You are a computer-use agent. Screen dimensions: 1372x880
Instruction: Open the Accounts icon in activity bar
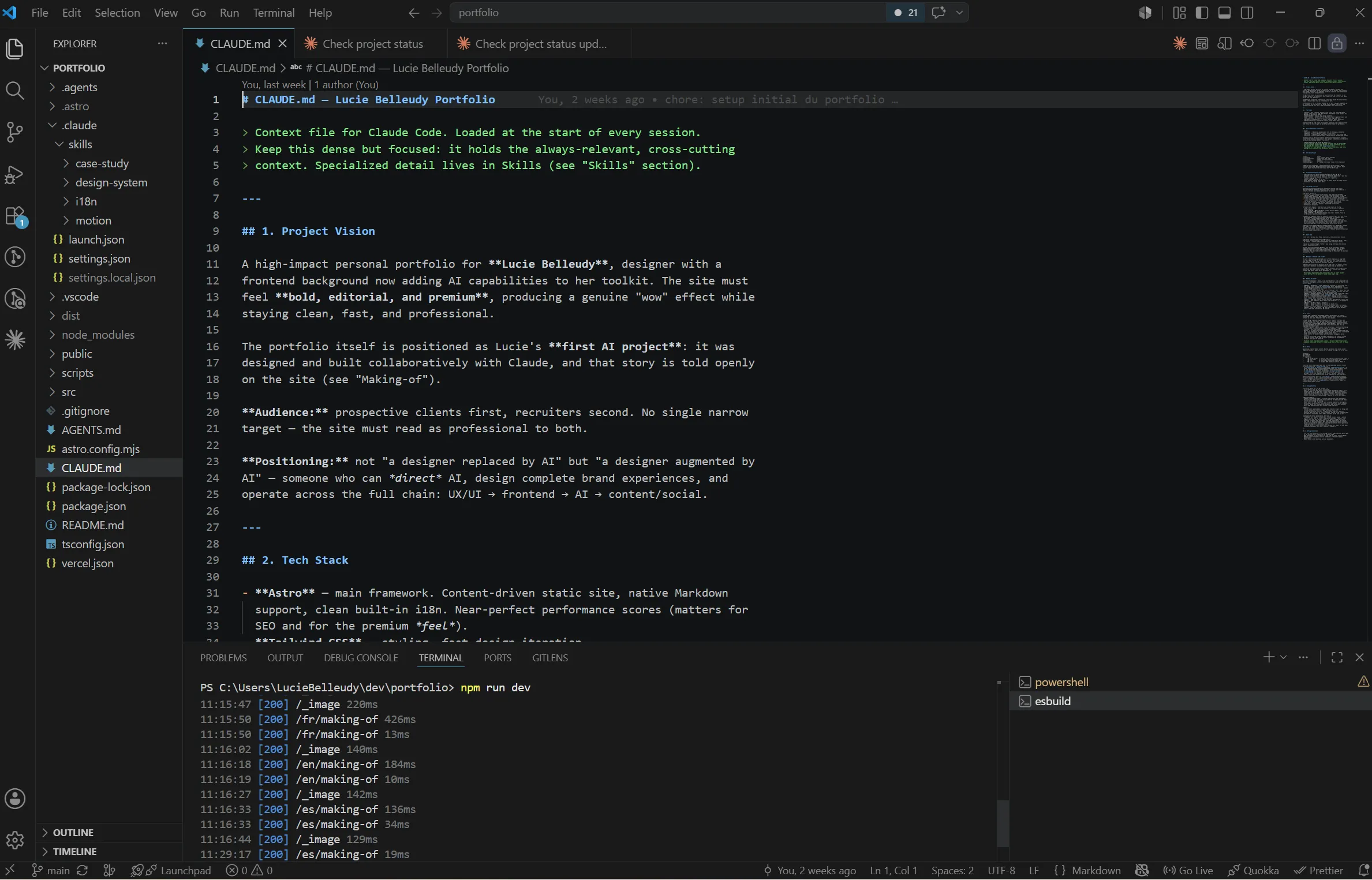click(x=15, y=799)
